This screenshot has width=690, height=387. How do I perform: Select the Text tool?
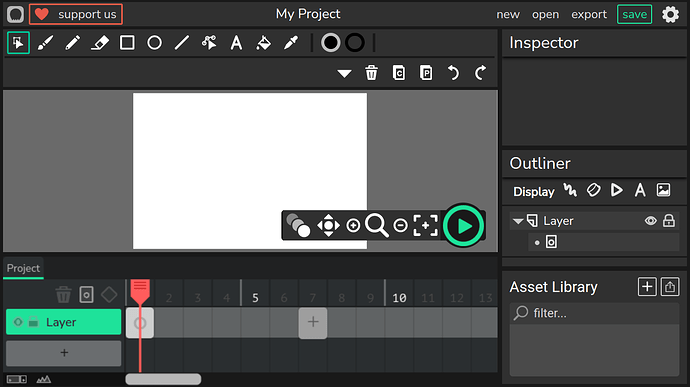click(x=236, y=43)
